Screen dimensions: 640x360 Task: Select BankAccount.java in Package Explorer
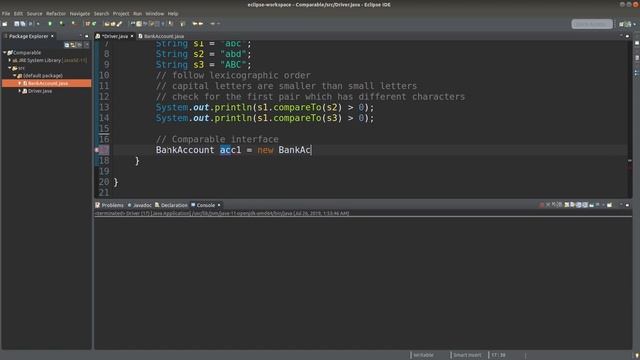tap(48, 83)
